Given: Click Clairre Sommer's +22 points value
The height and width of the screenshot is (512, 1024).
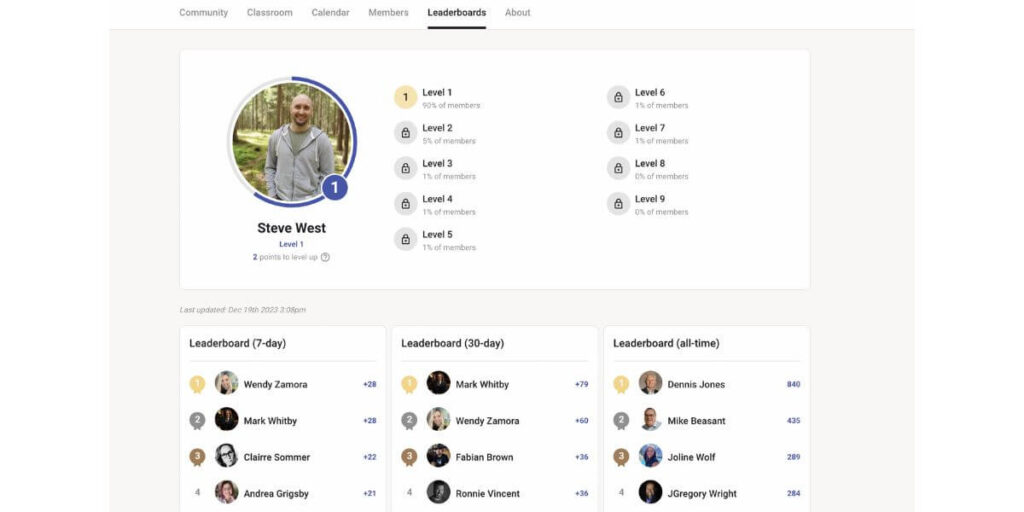Looking at the screenshot, I should 370,458.
